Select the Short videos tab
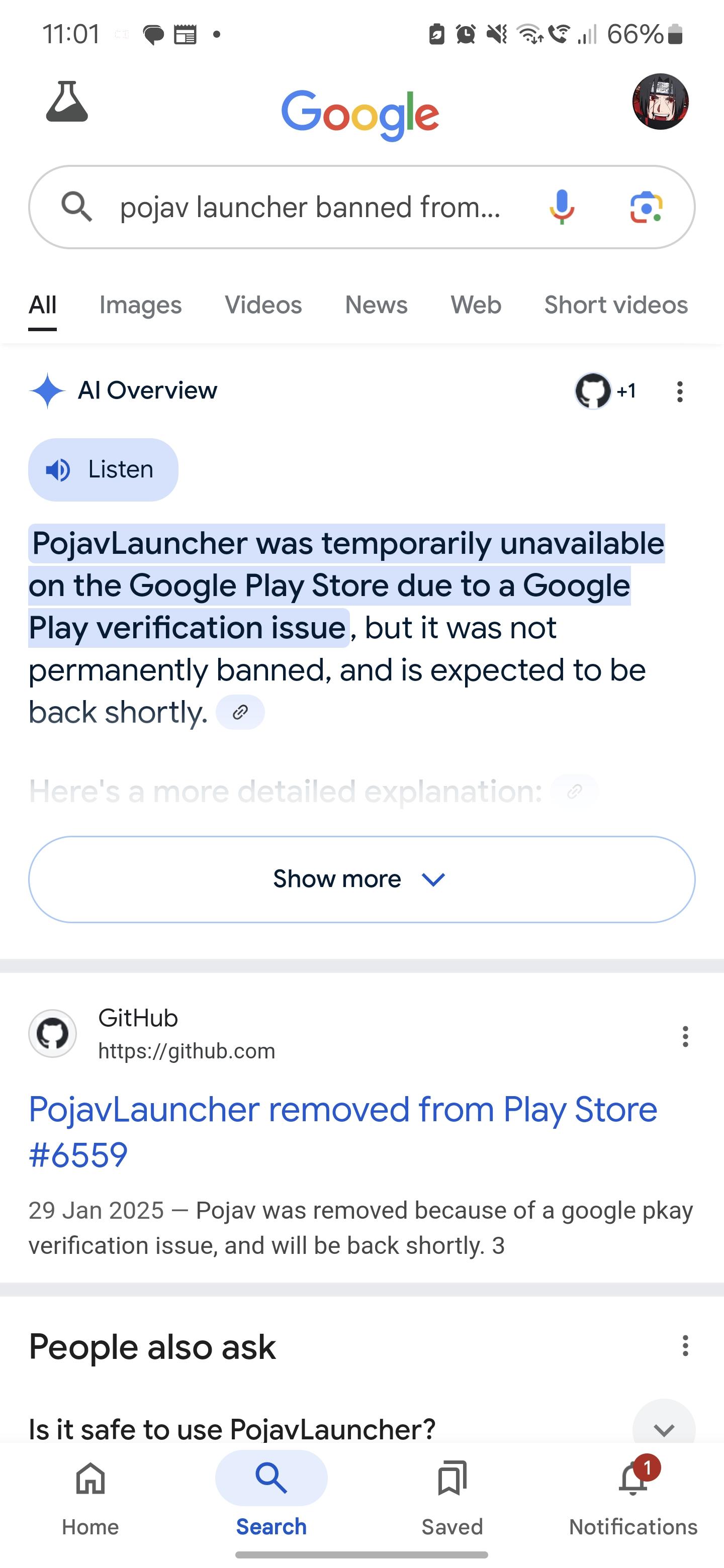 pos(615,305)
